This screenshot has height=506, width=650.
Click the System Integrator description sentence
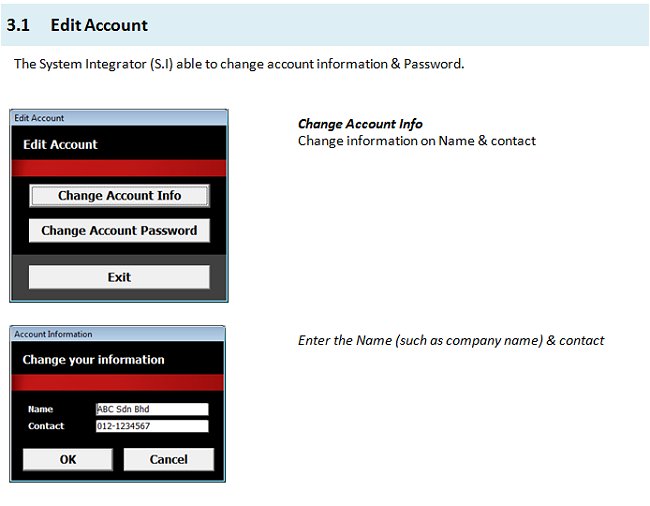[x=238, y=64]
